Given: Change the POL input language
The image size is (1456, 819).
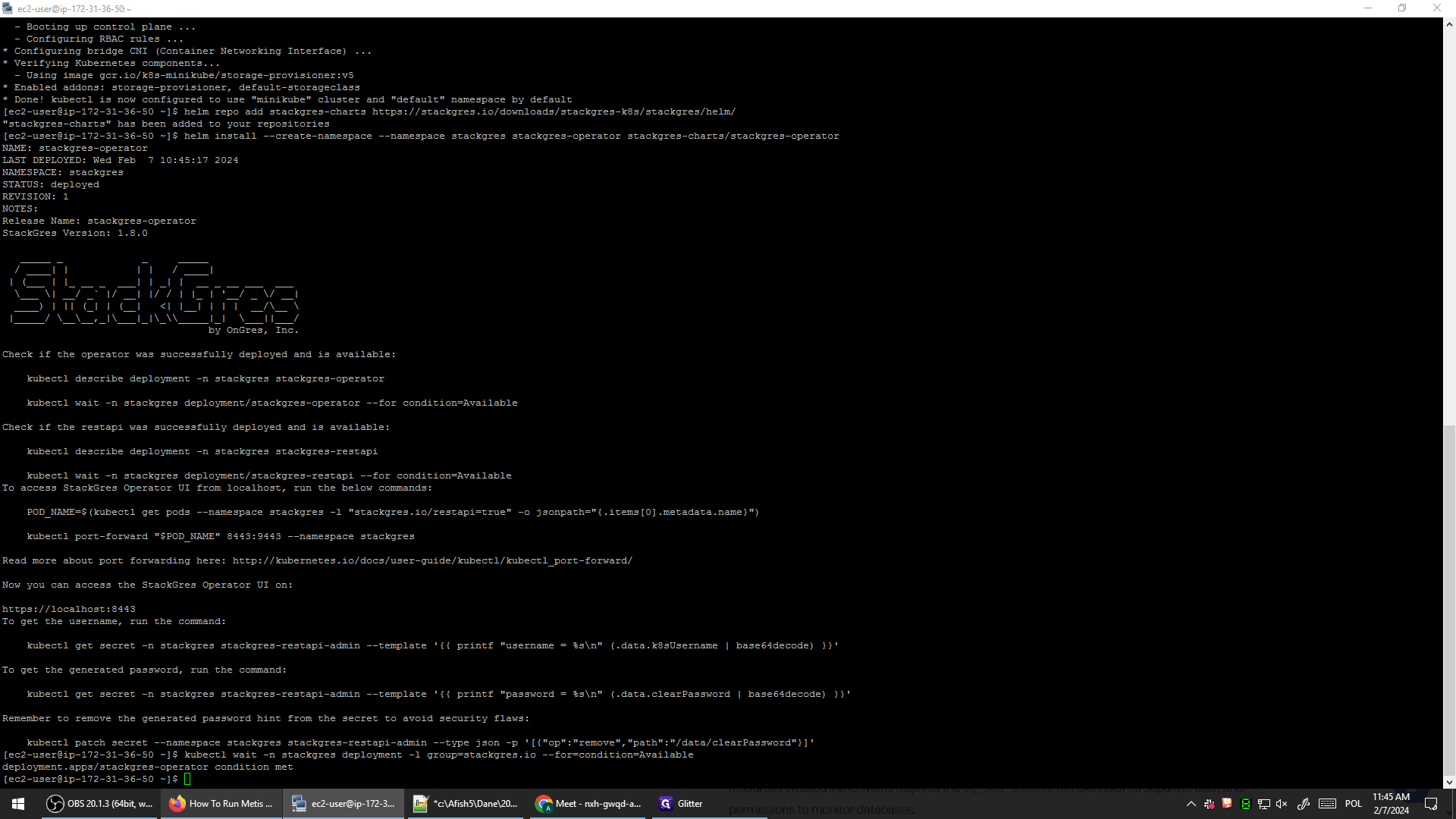Looking at the screenshot, I should point(1354,804).
